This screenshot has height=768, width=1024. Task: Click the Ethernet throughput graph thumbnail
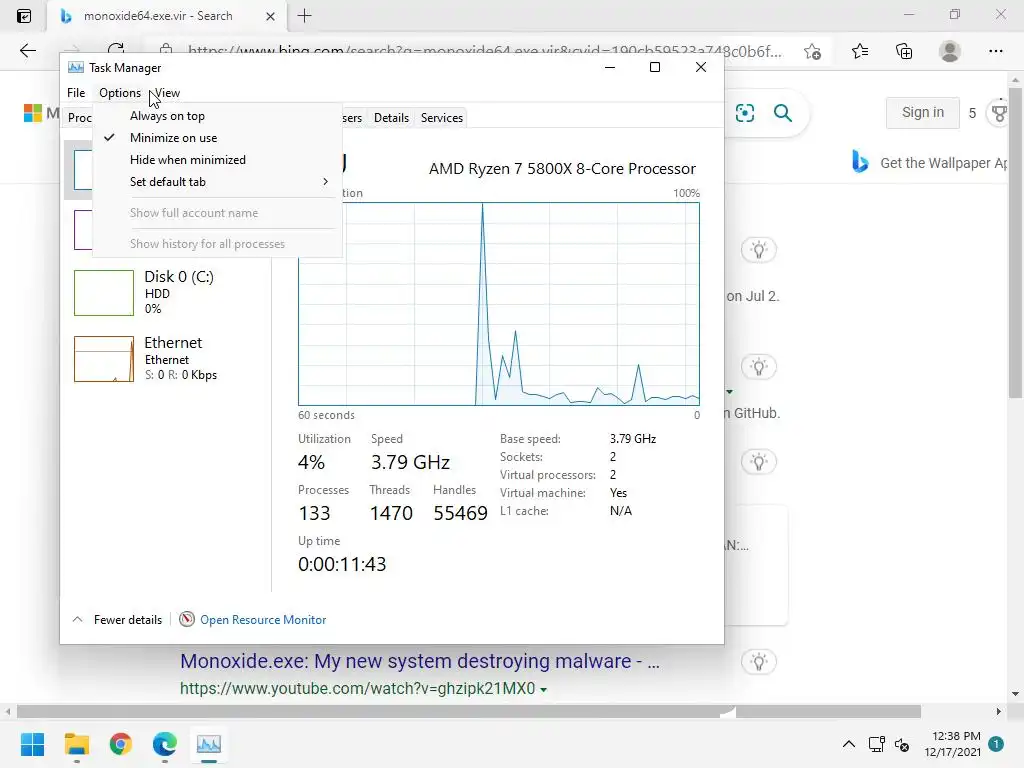pos(104,359)
